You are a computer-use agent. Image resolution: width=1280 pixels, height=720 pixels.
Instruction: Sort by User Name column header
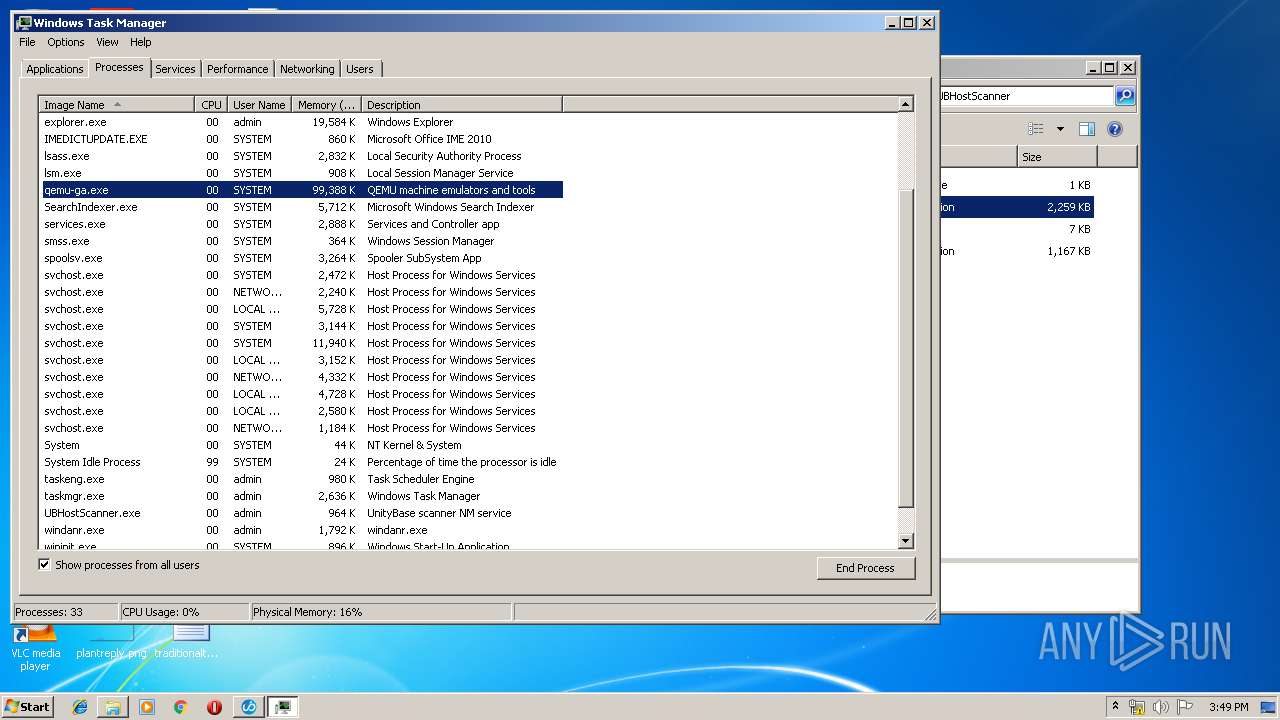point(259,104)
